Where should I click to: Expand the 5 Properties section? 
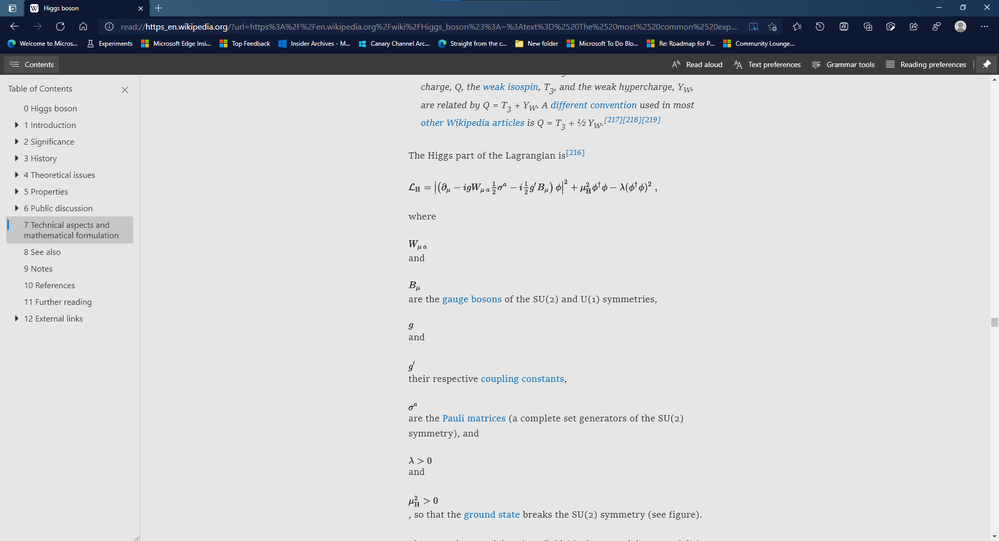coord(16,191)
